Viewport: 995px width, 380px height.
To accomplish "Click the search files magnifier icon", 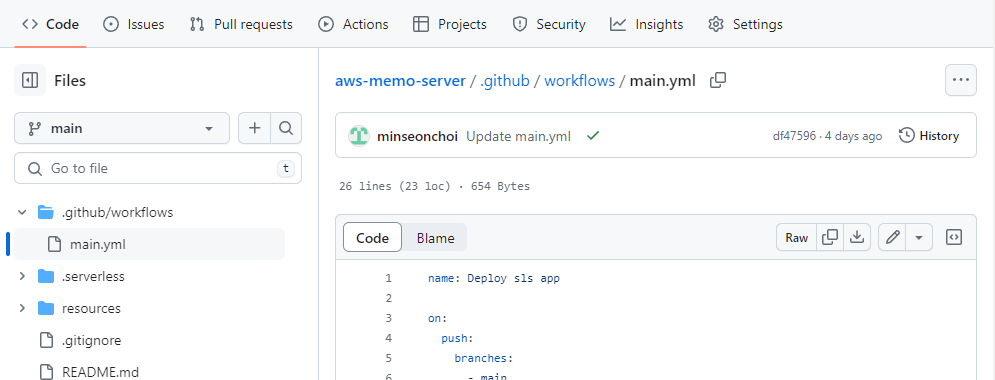I will pos(286,128).
